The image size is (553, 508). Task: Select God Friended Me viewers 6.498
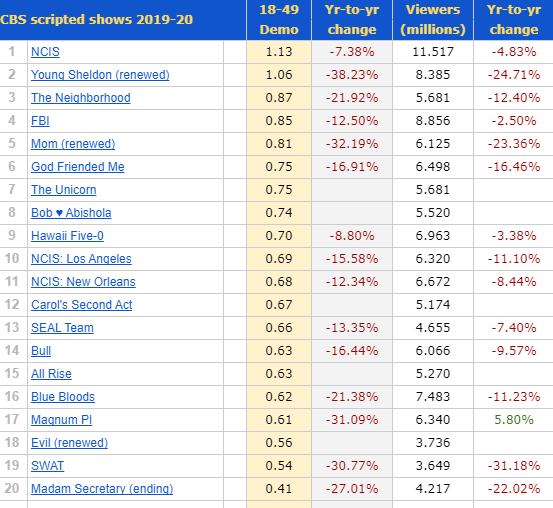[433, 167]
